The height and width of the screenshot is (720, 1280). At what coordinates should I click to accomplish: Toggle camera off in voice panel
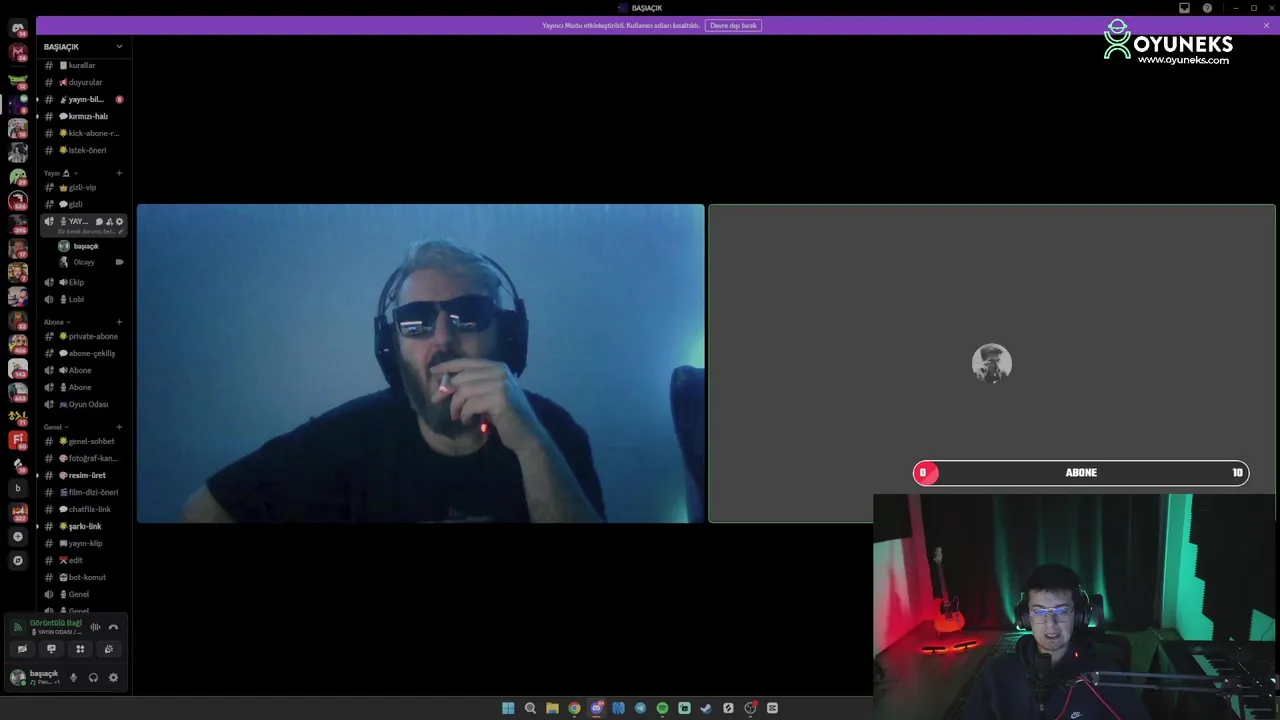(x=22, y=649)
